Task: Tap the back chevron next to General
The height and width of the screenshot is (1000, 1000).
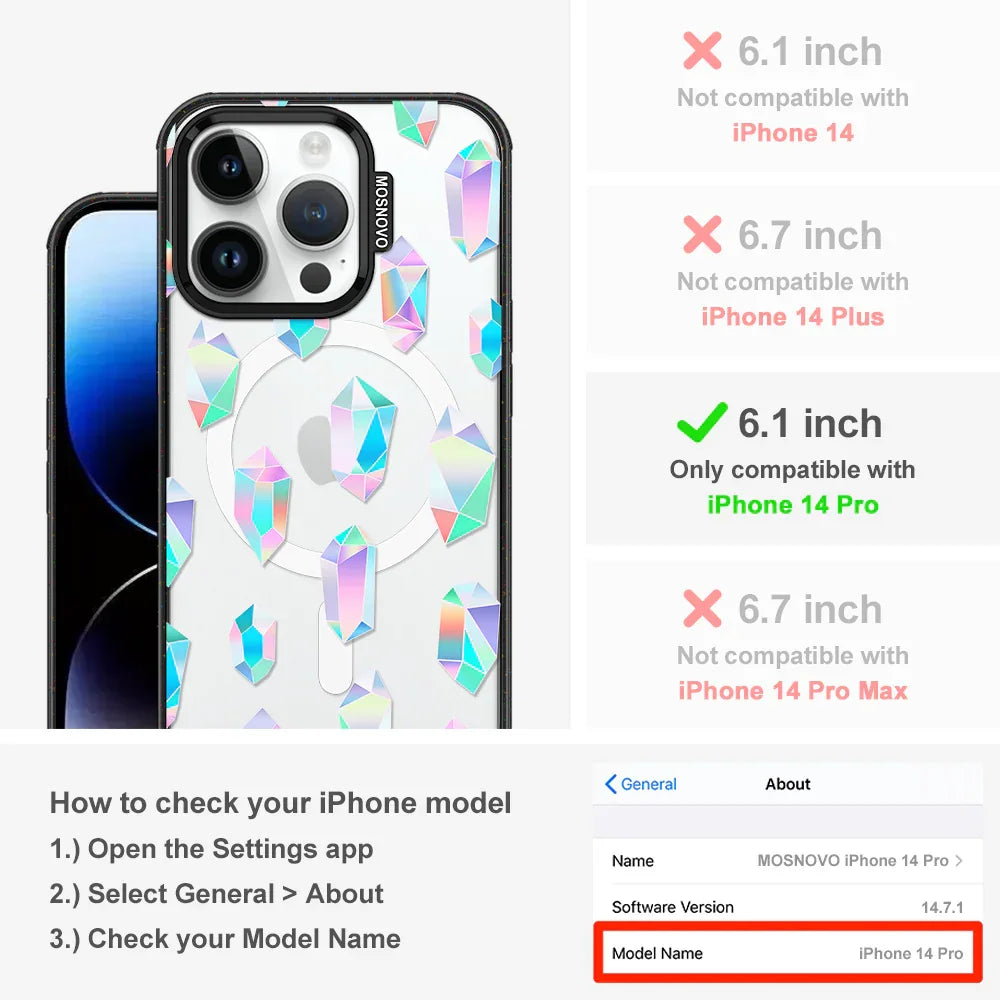Action: tap(610, 784)
